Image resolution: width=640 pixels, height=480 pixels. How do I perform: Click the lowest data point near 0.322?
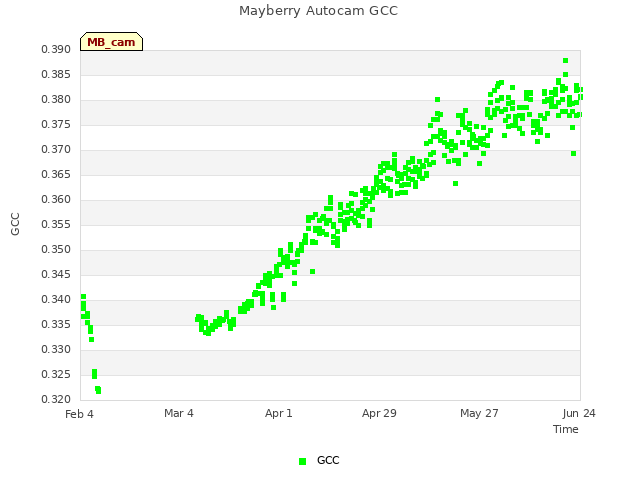click(98, 391)
